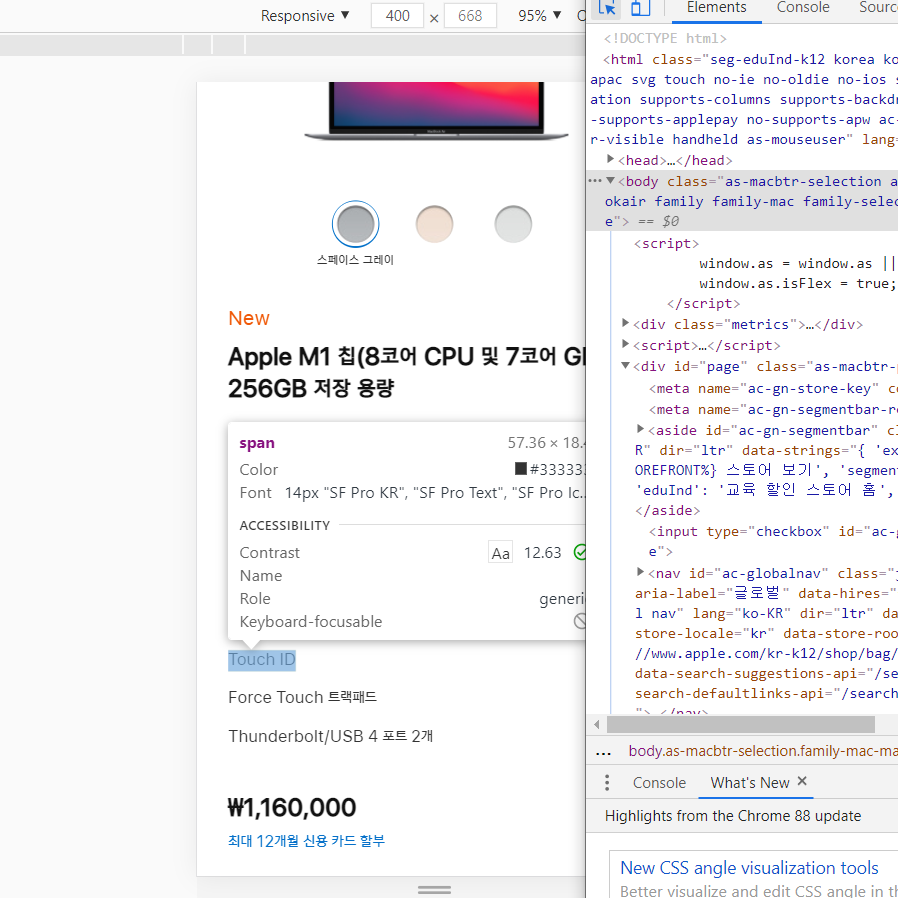
Task: Select the html class seg-eduInd-k12 node
Action: (744, 100)
